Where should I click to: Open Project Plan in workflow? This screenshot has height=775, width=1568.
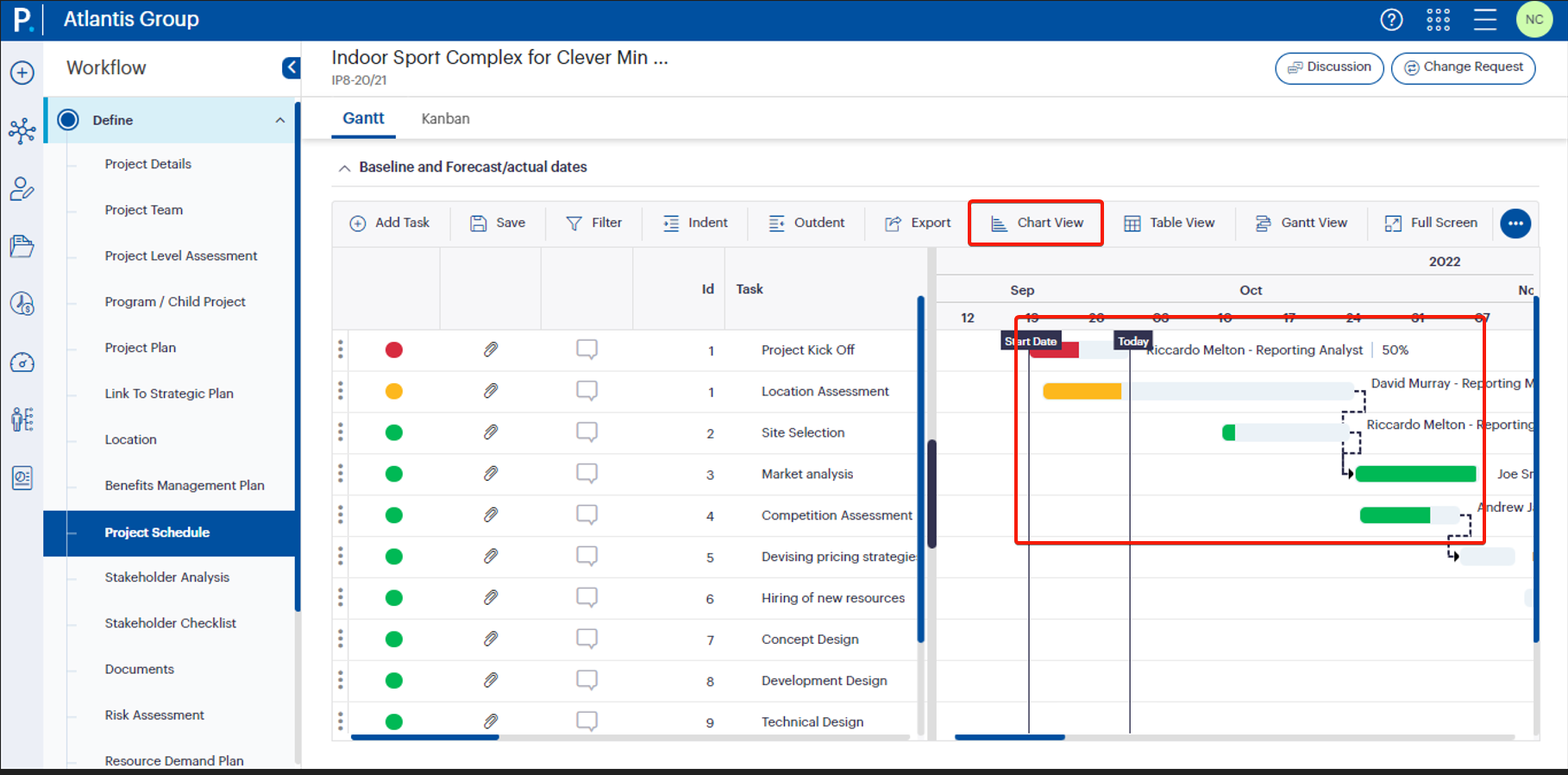tap(140, 347)
